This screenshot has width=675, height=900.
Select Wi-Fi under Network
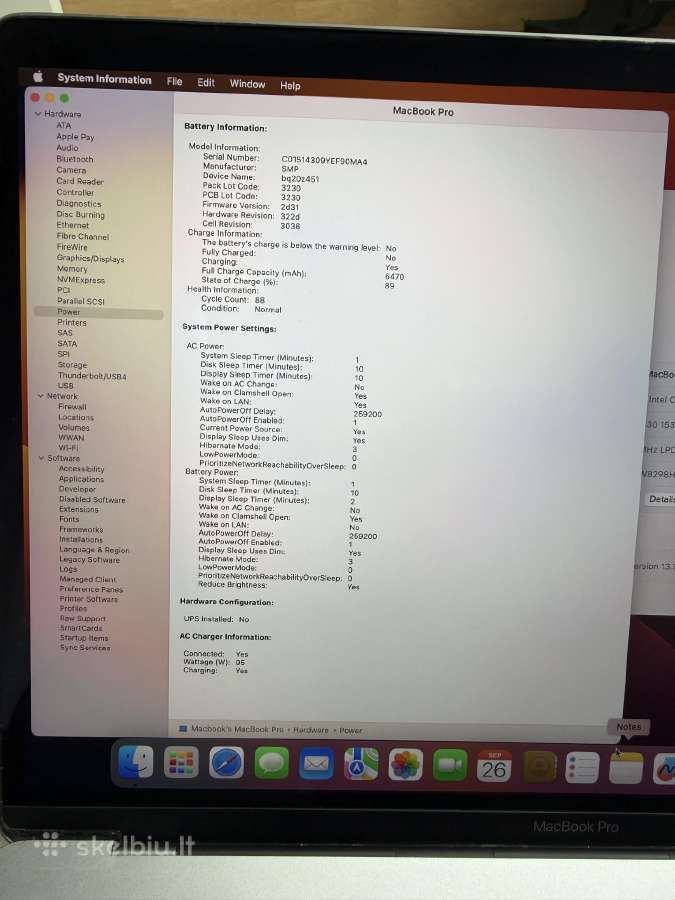[x=68, y=448]
